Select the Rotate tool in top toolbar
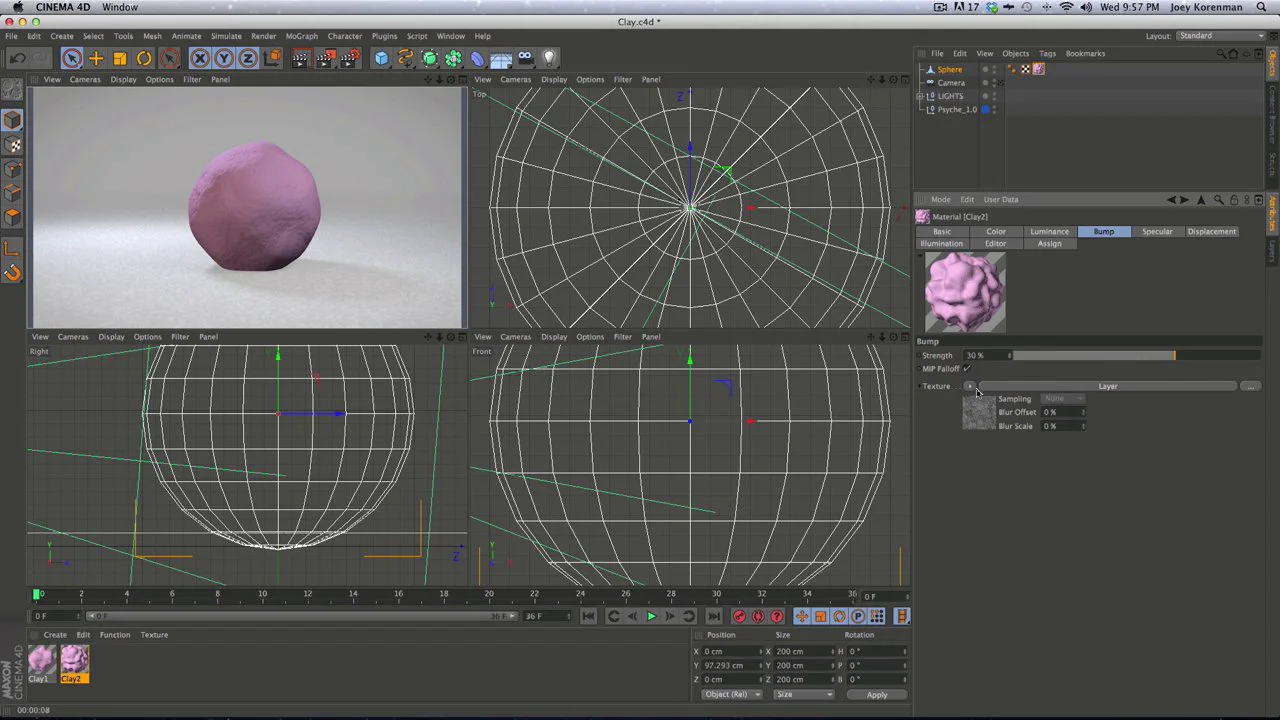The height and width of the screenshot is (720, 1280). (x=144, y=58)
